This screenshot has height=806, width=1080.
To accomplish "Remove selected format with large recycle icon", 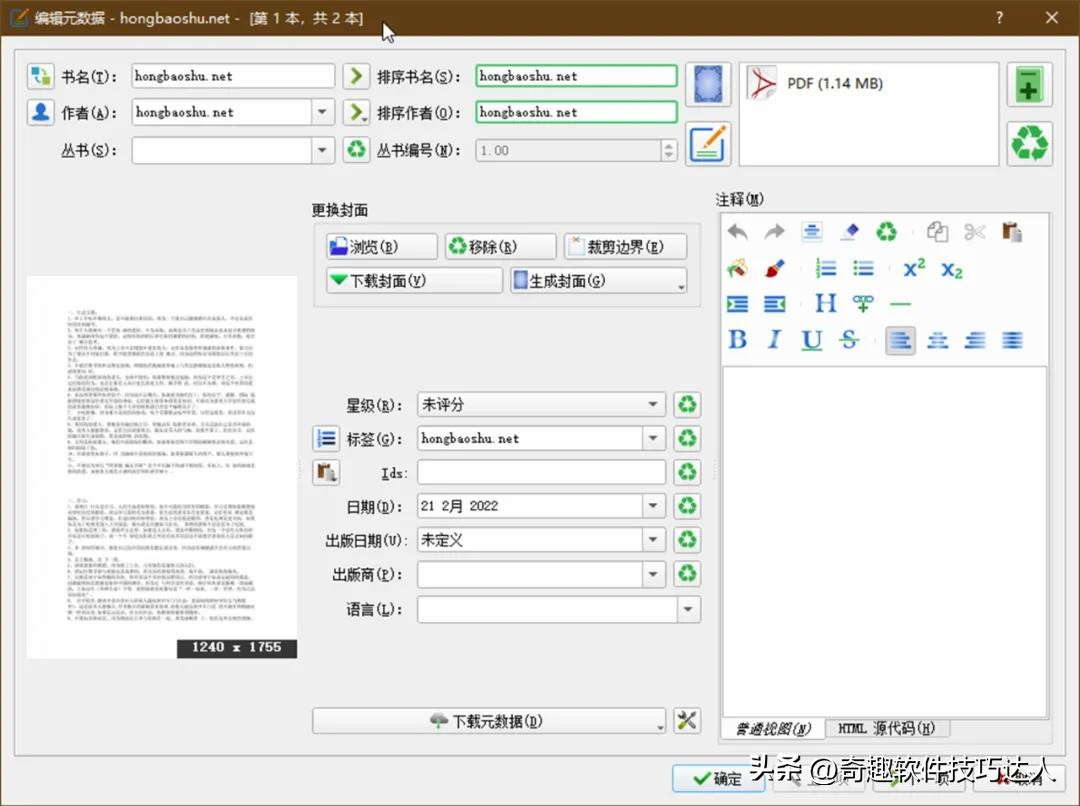I will [x=1029, y=143].
